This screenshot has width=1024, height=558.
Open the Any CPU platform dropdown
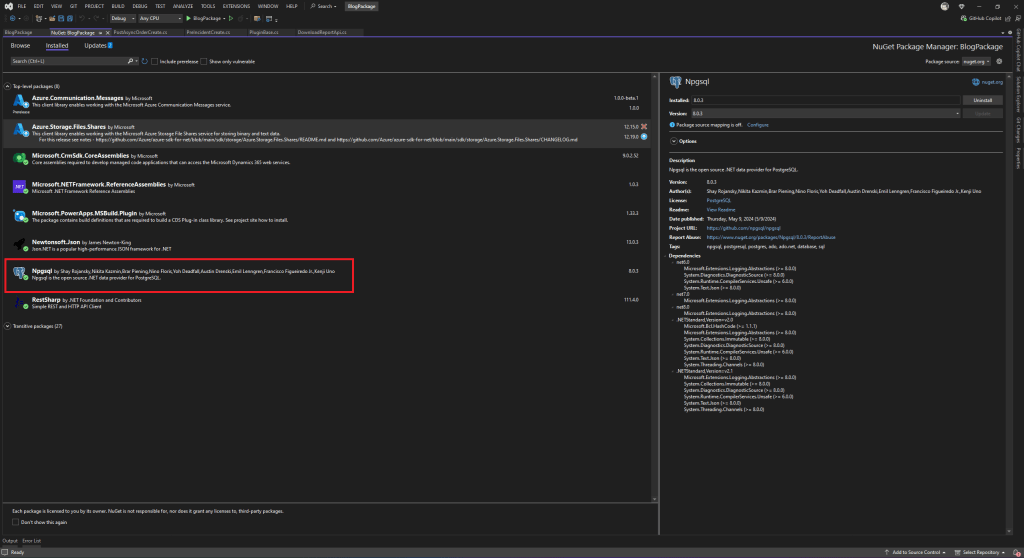160,18
